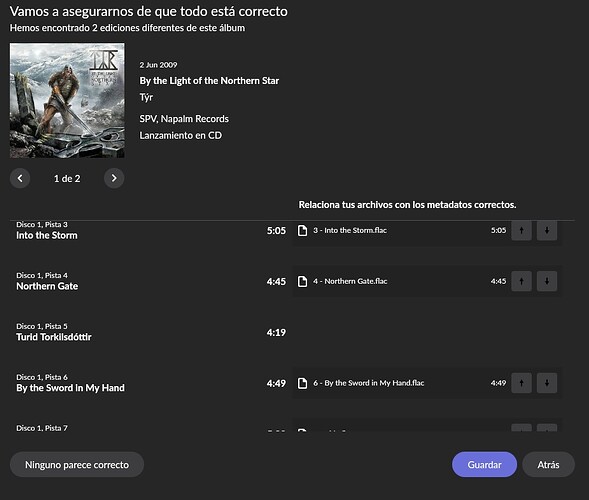Viewport: 589px width, 500px height.
Task: Click file icon of Into the Storm.flac
Action: point(302,230)
